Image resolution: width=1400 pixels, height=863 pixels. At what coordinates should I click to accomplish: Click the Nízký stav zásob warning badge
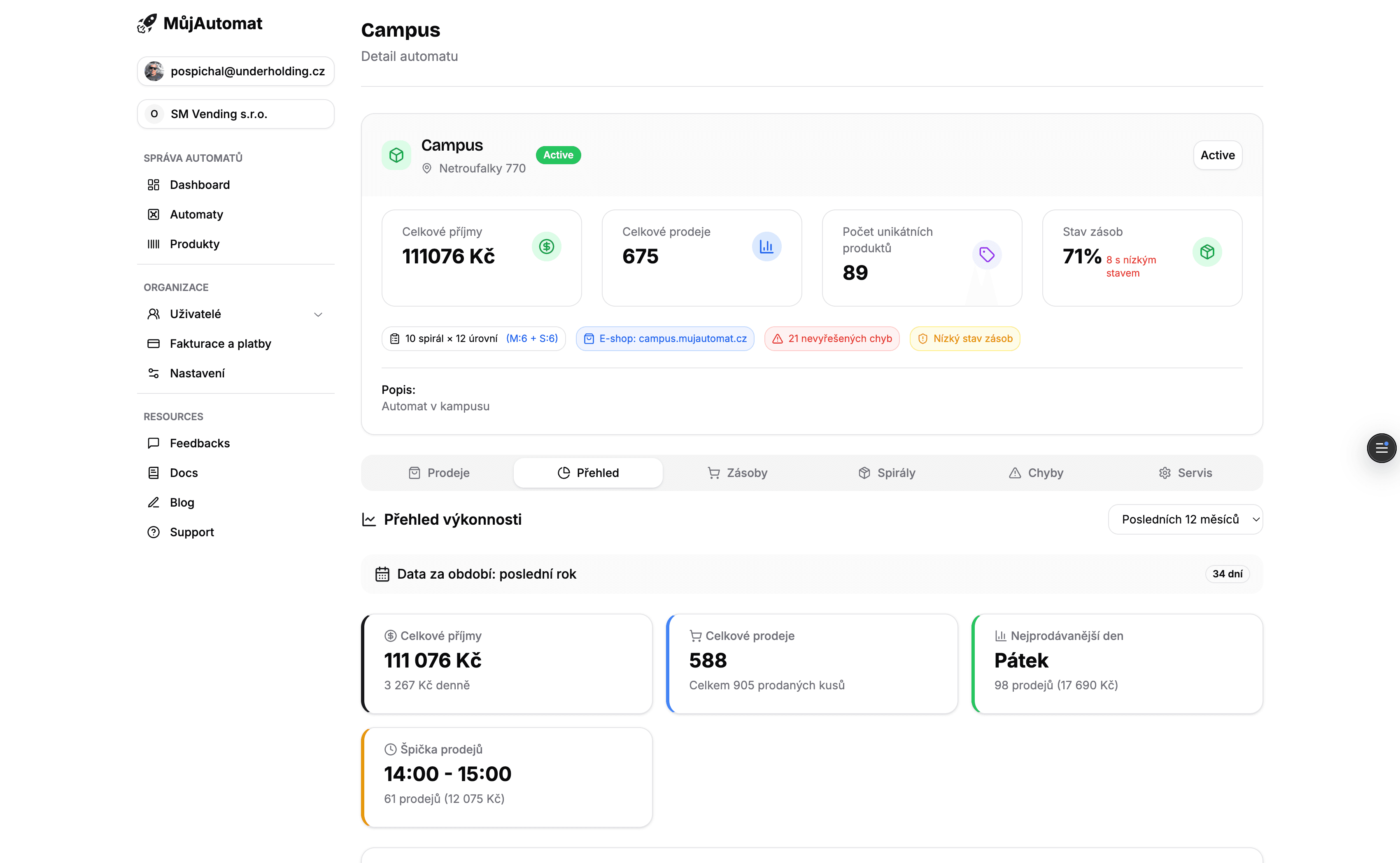tap(964, 339)
